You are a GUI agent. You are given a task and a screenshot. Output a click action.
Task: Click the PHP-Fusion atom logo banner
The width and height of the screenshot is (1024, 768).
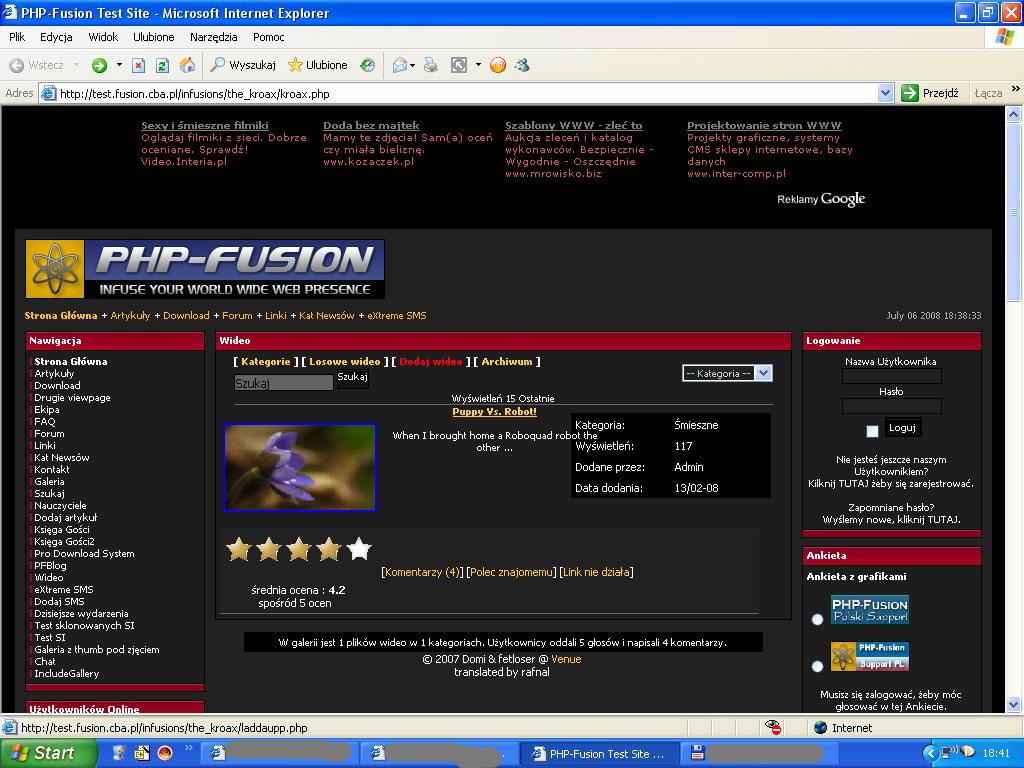[205, 269]
